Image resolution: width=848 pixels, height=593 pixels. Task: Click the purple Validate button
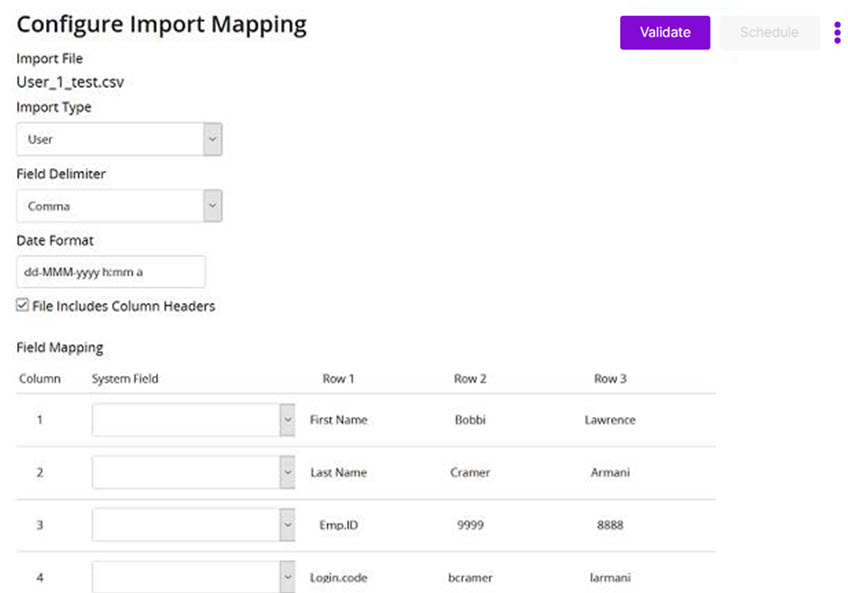pyautogui.click(x=665, y=32)
